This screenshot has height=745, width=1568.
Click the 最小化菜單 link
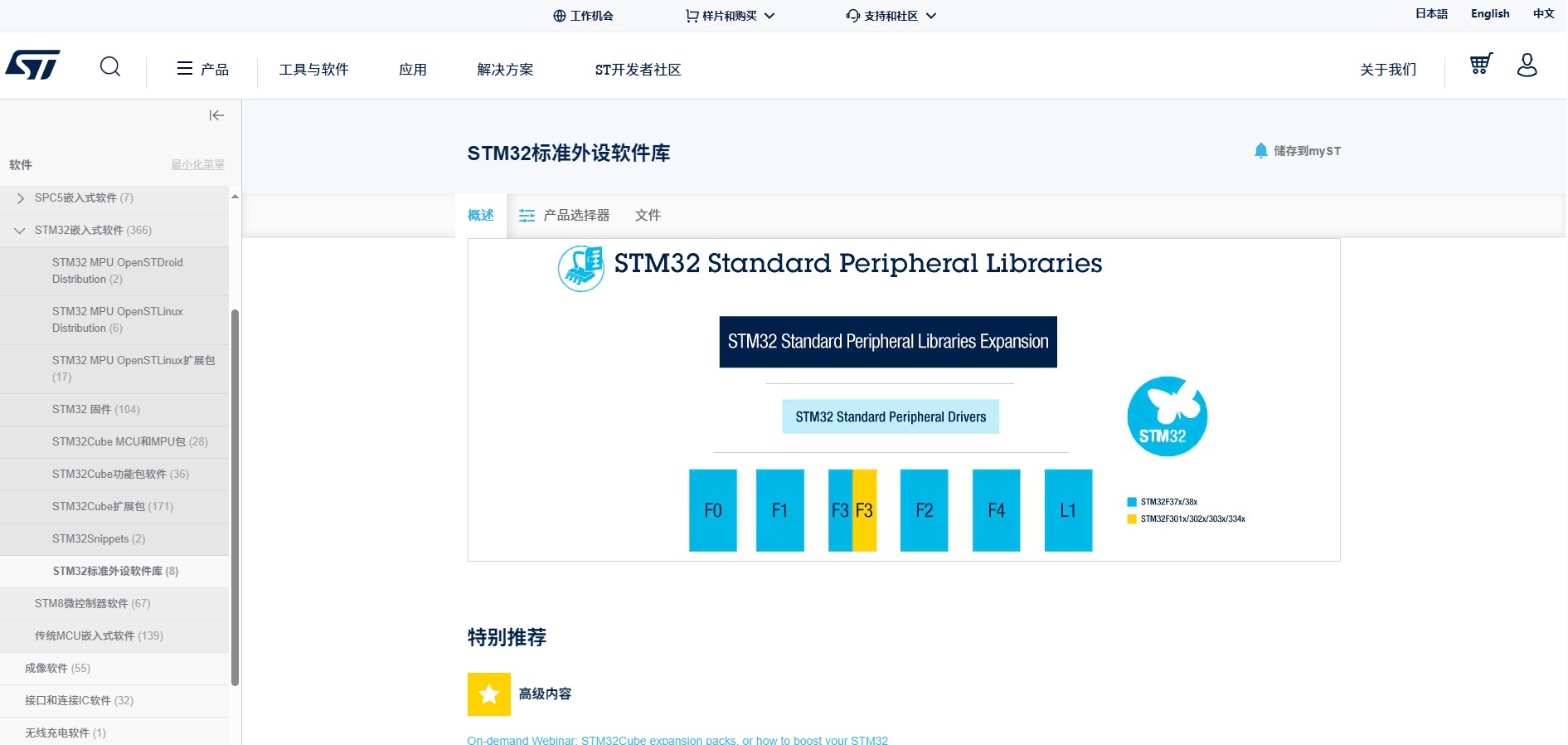pos(197,164)
